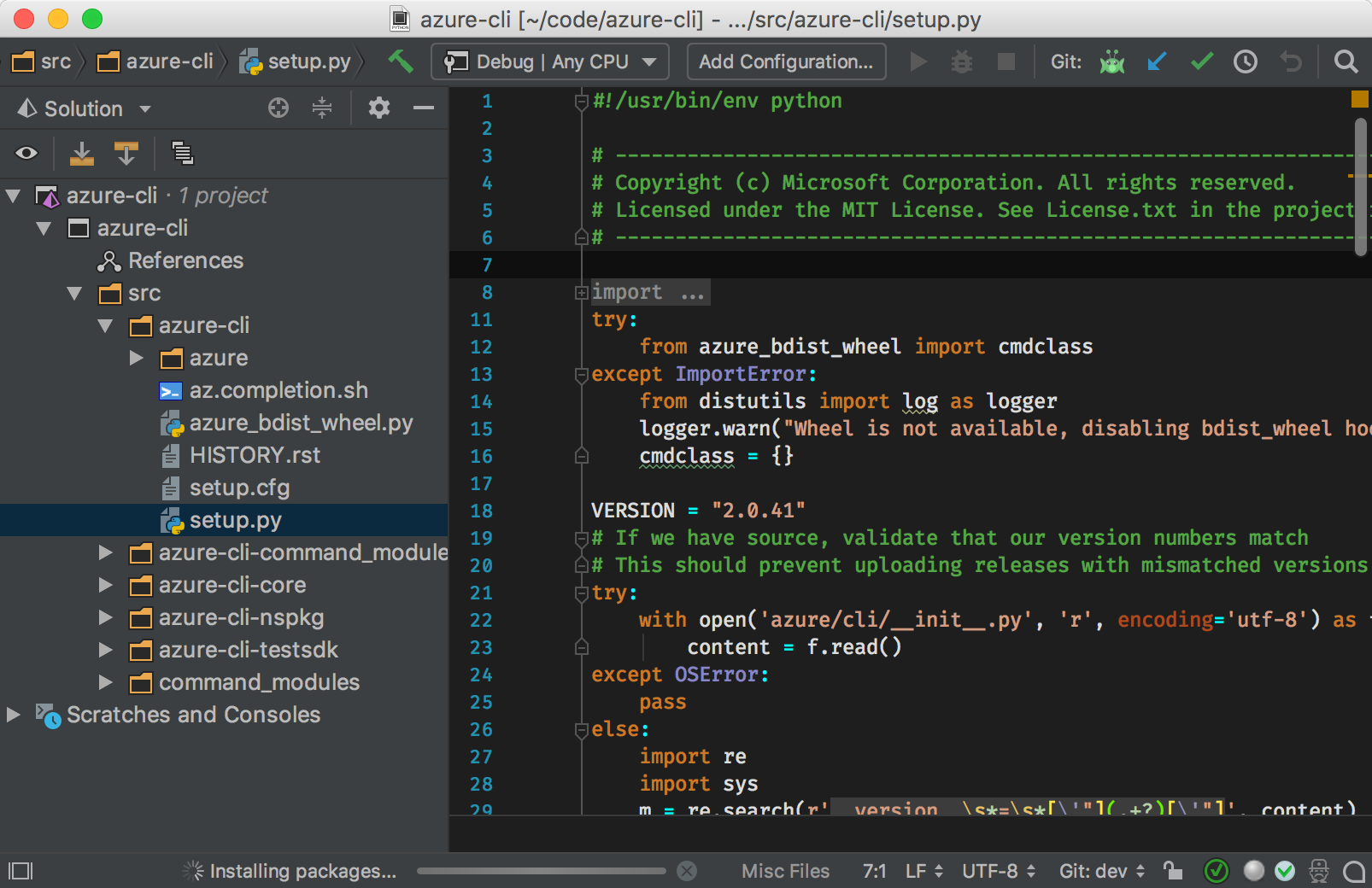1372x888 pixels.
Task: Click the editor vertical scrollbar thumb
Action: [x=1360, y=186]
